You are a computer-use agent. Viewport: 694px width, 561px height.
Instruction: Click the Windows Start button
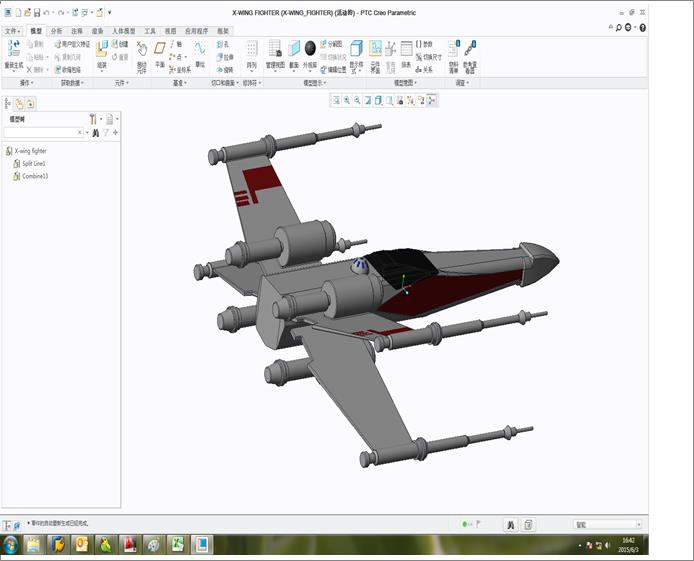(11, 545)
